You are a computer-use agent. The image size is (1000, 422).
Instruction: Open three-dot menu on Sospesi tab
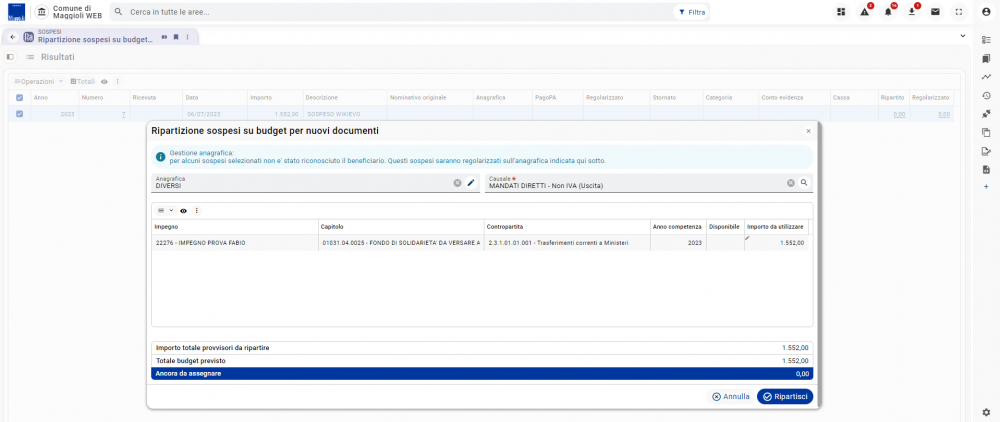(188, 37)
